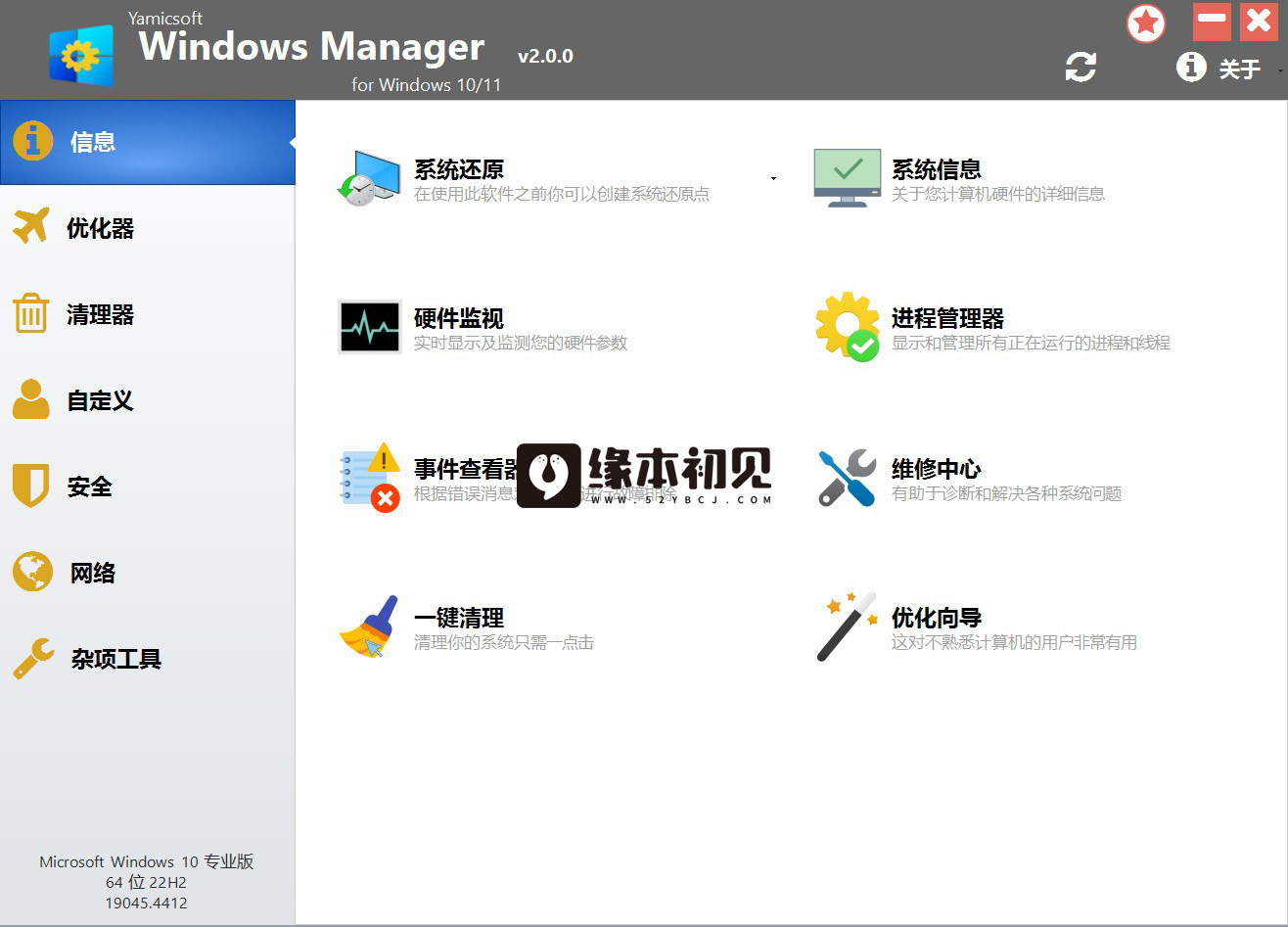Click the v2.0.0 version label
Image resolution: width=1288 pixels, height=927 pixels.
pos(545,56)
